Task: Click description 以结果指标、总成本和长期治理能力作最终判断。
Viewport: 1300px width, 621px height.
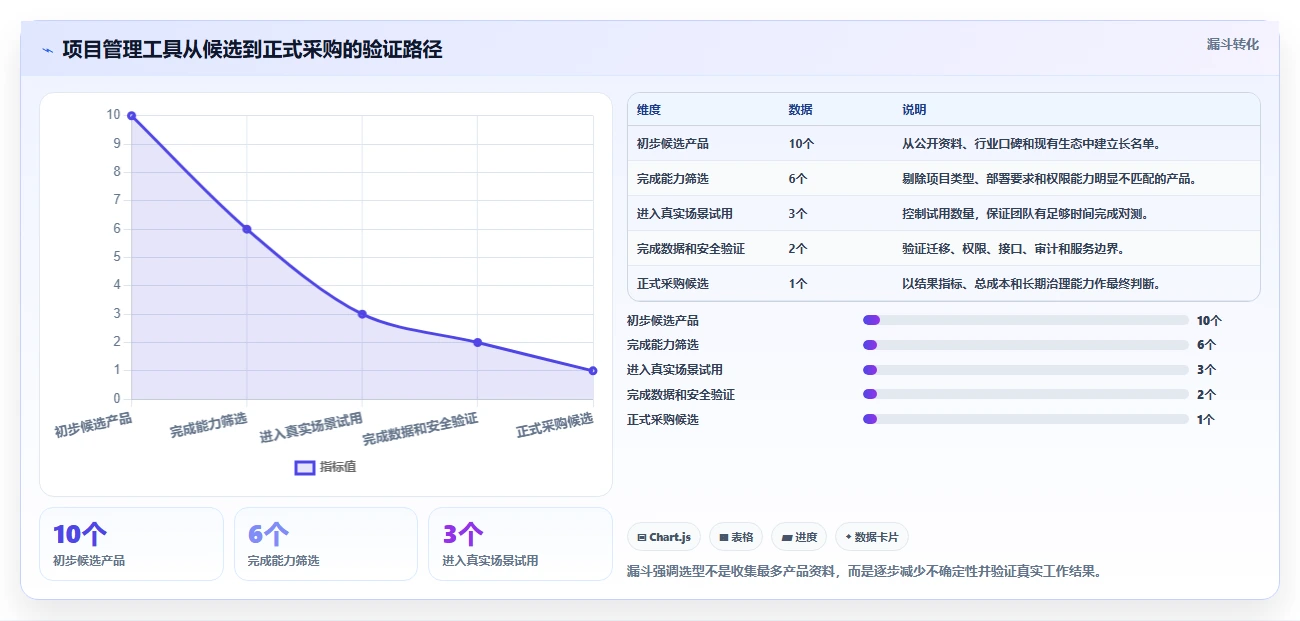Action: 1031,284
